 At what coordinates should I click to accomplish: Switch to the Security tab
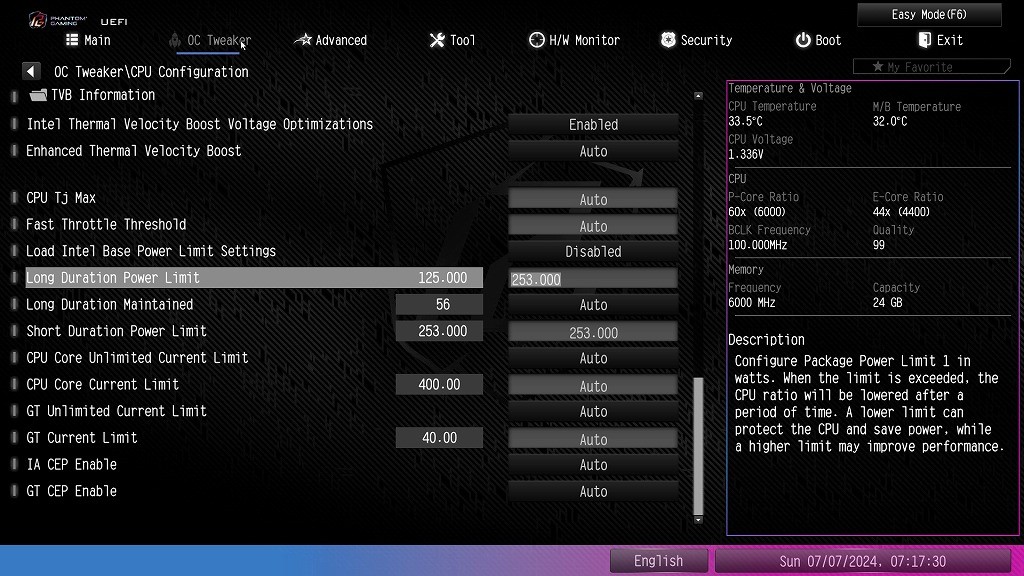[x=696, y=40]
